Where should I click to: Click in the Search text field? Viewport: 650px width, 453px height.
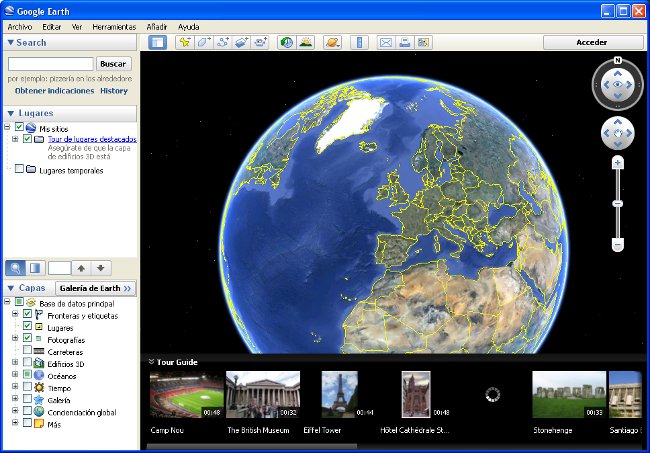click(51, 64)
